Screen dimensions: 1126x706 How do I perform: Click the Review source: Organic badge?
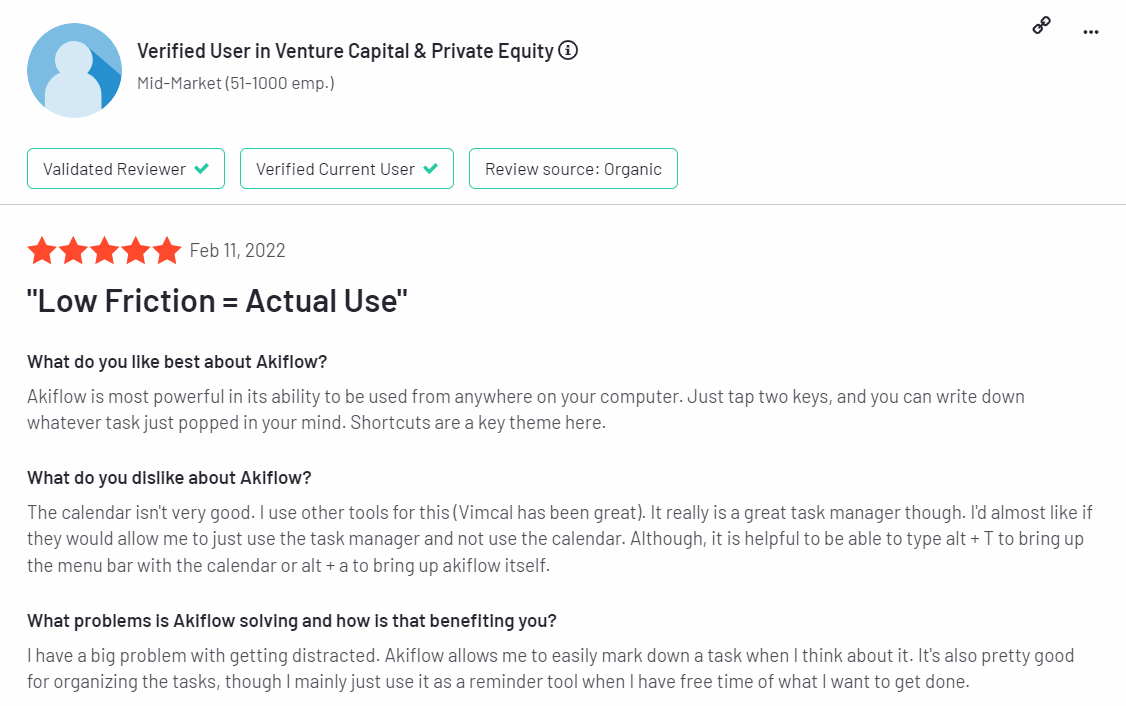[573, 169]
